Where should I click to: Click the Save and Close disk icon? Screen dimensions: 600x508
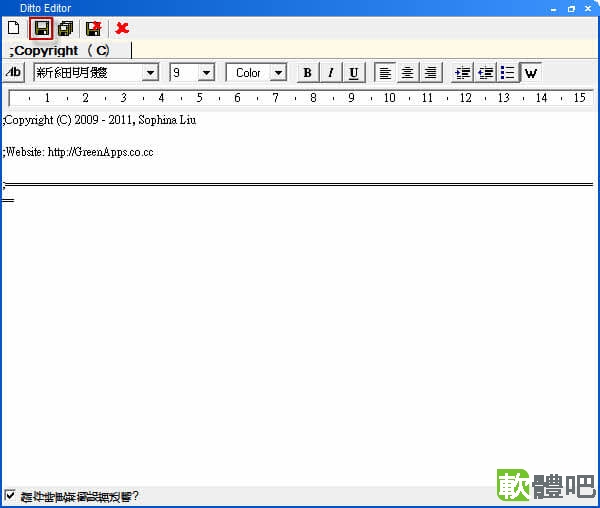pyautogui.click(x=94, y=29)
